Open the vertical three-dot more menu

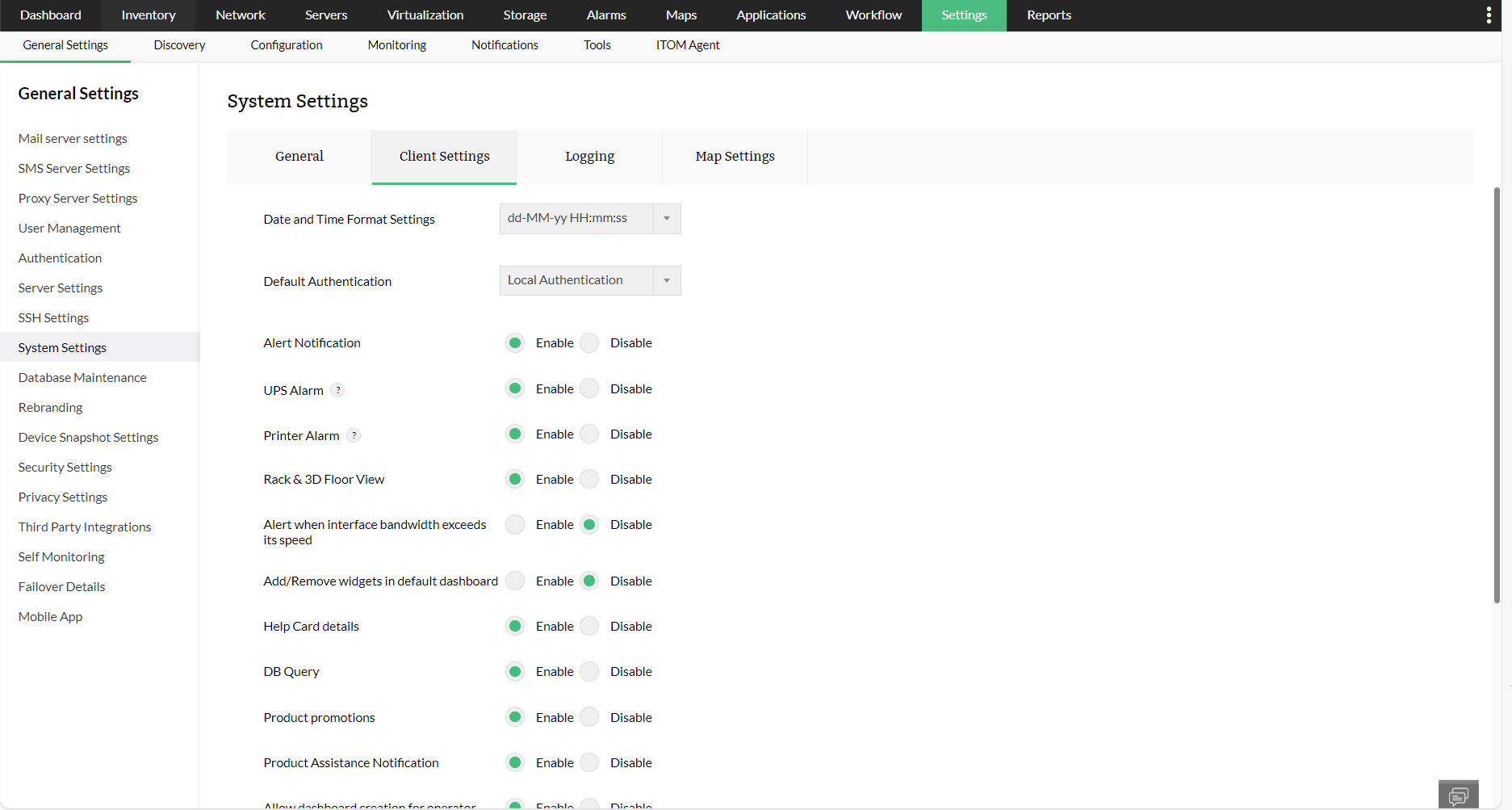click(1489, 15)
